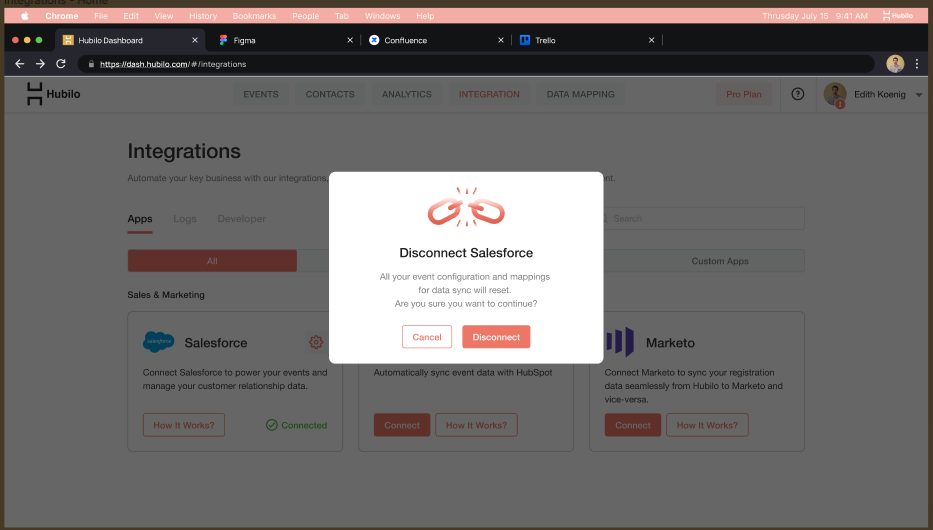Select the Logs tab

pyautogui.click(x=184, y=219)
